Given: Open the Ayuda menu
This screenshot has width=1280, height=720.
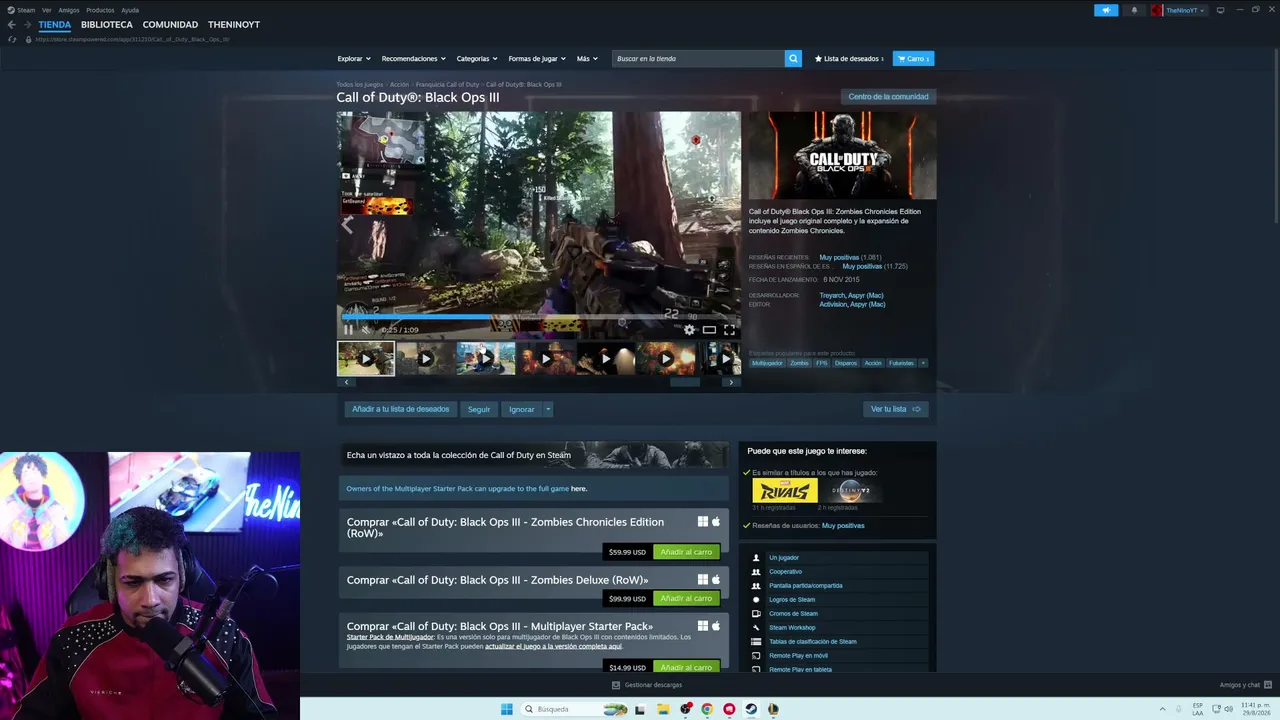Looking at the screenshot, I should (x=130, y=10).
